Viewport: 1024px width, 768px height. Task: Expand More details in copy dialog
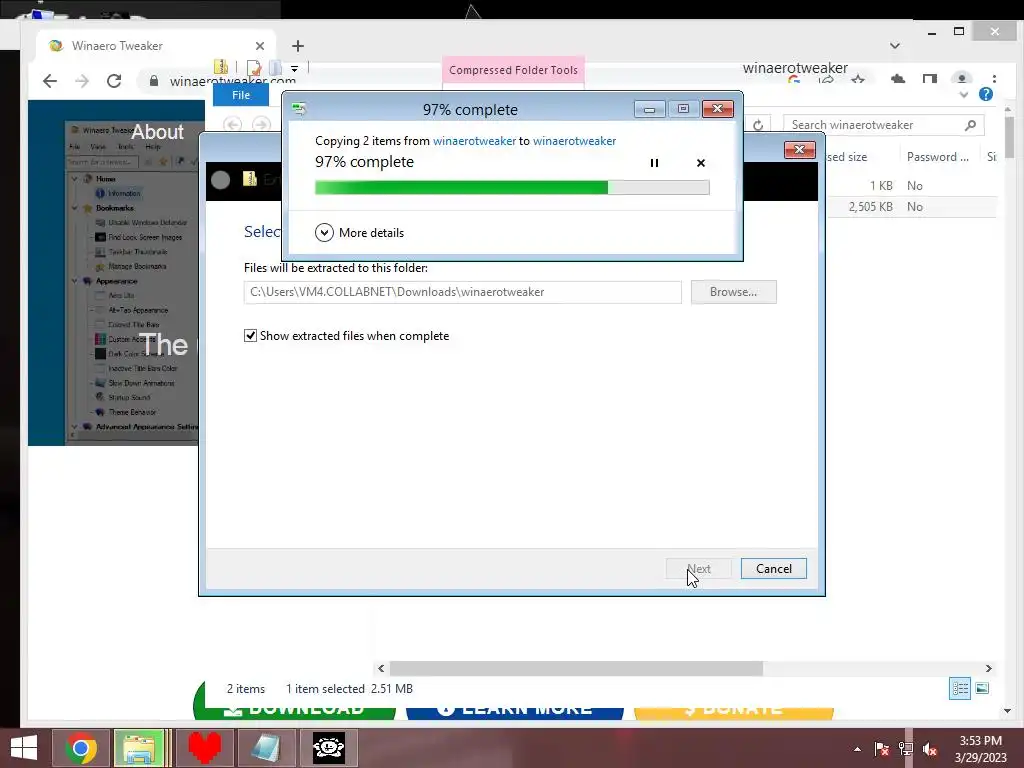(x=360, y=232)
